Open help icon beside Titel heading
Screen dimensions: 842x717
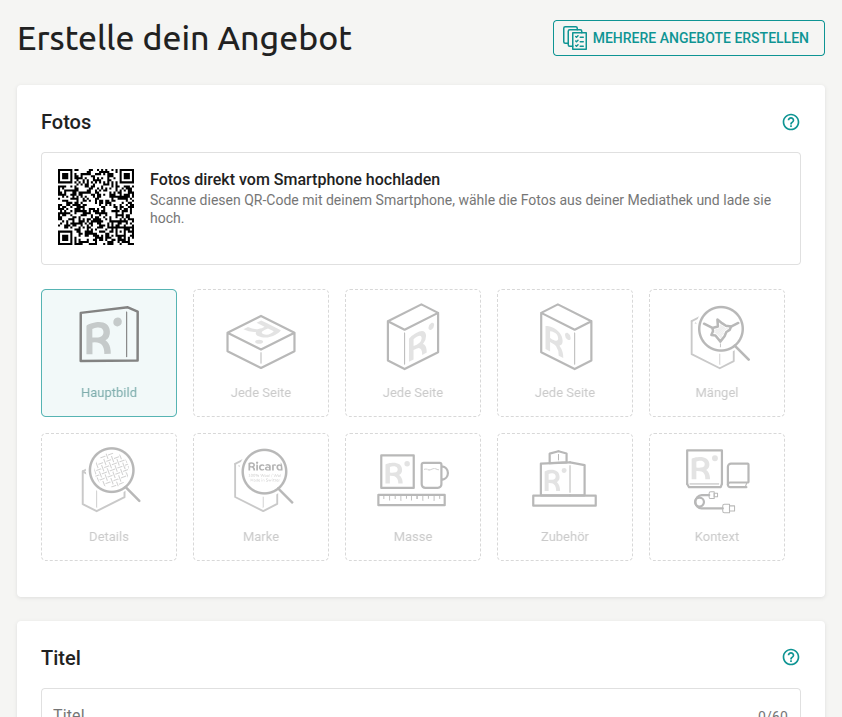[790, 657]
